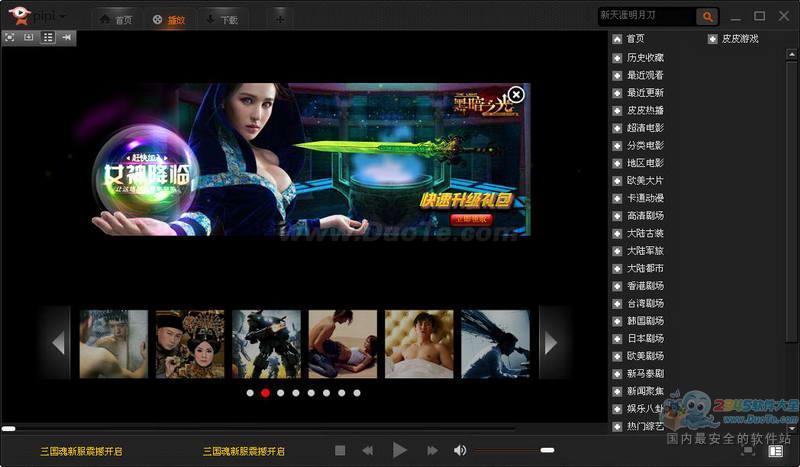Select the last carousel page dot
The image size is (800, 467).
(x=357, y=393)
